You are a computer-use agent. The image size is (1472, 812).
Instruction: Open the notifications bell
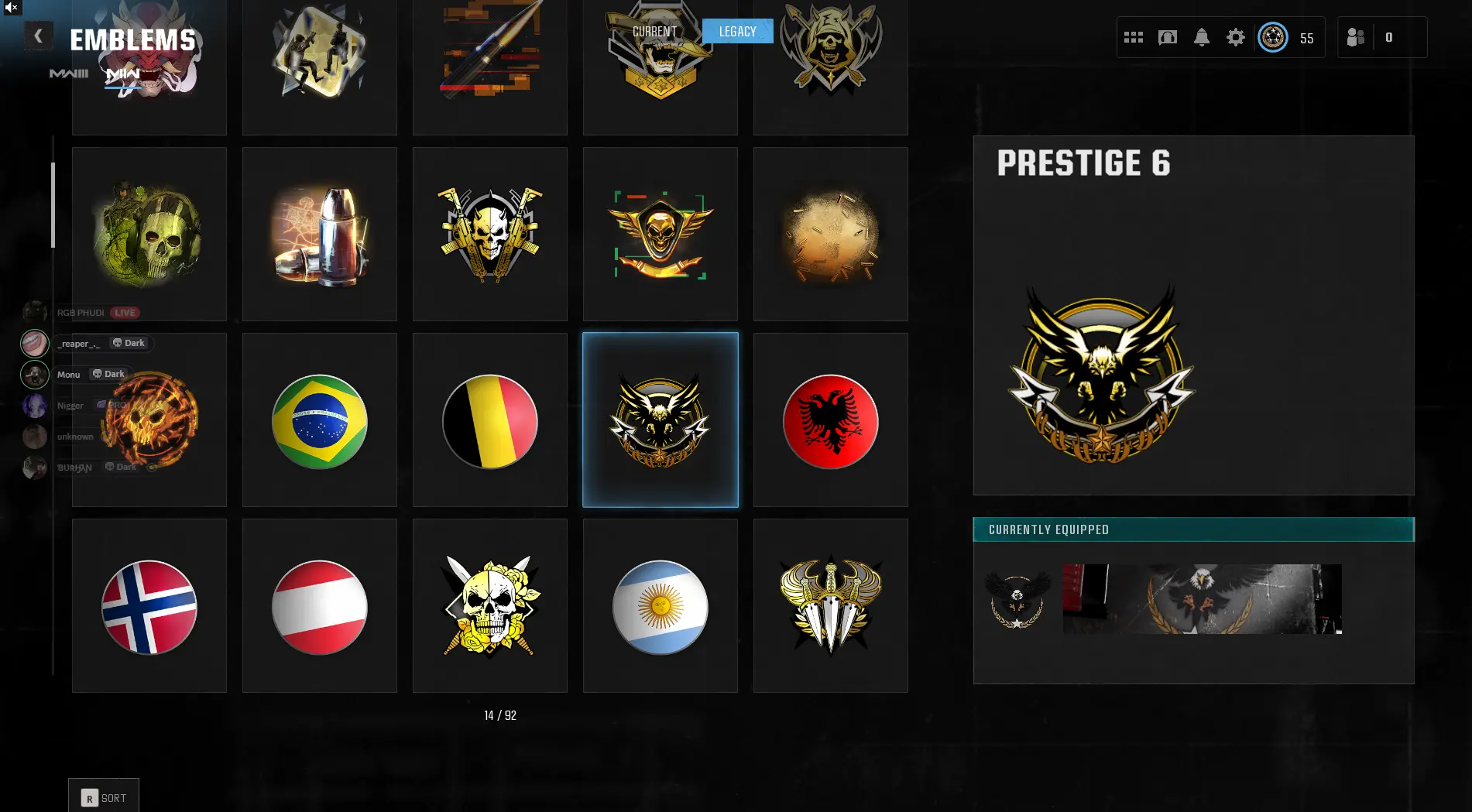[x=1201, y=37]
